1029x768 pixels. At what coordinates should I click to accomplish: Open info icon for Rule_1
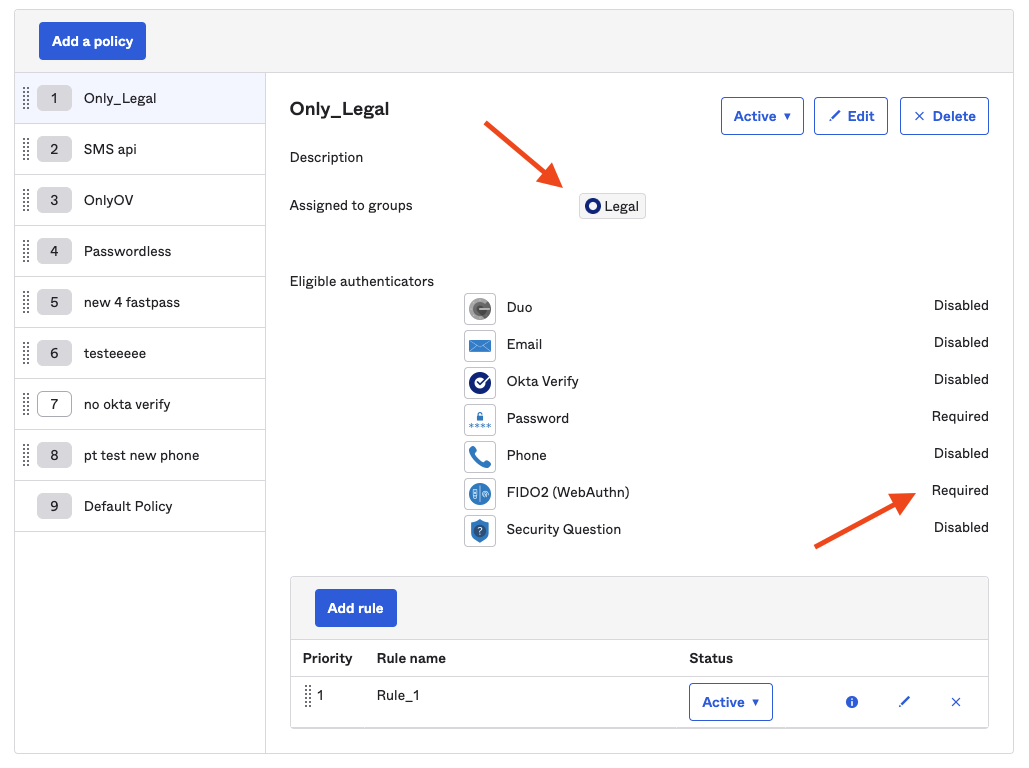coord(852,702)
